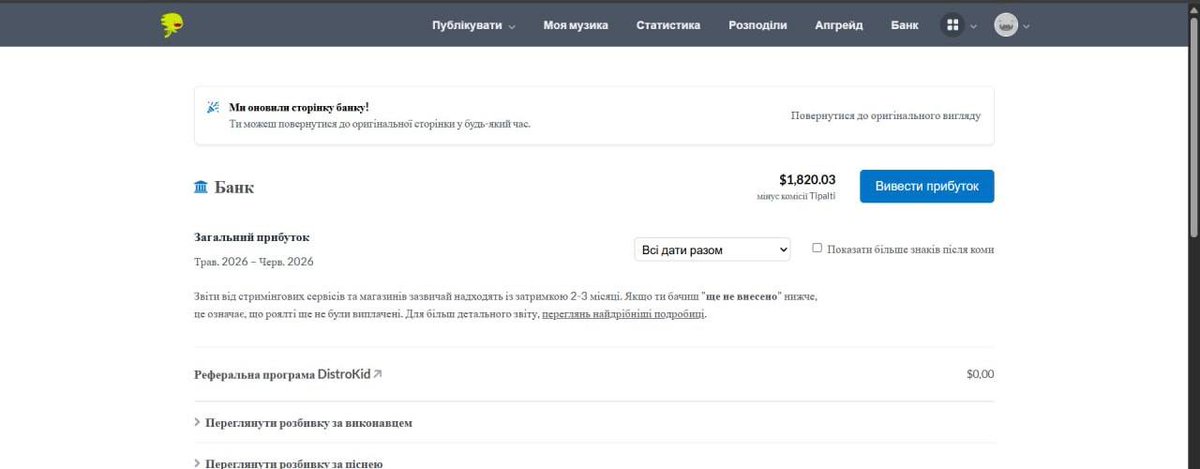Navigate to Розподіли
Screen dimensions: 1200x469
758,26
